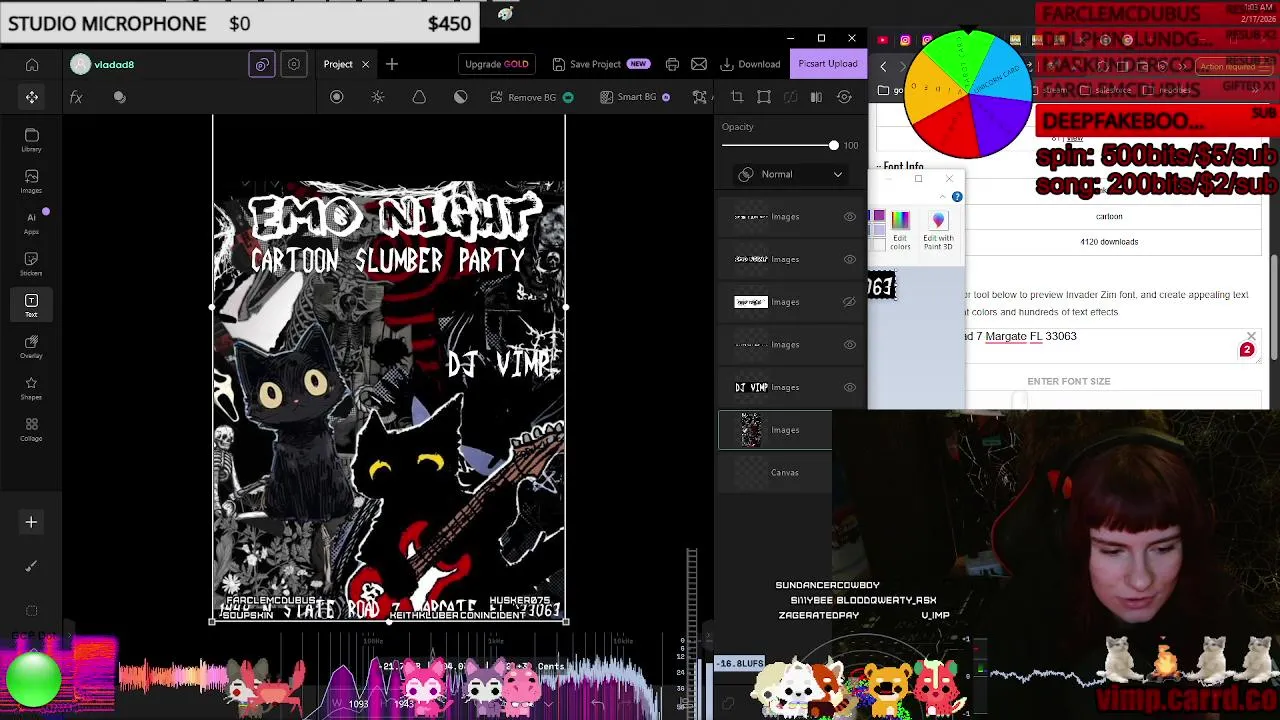Click Remove BG in the toolbar
1280x720 pixels.
(532, 97)
